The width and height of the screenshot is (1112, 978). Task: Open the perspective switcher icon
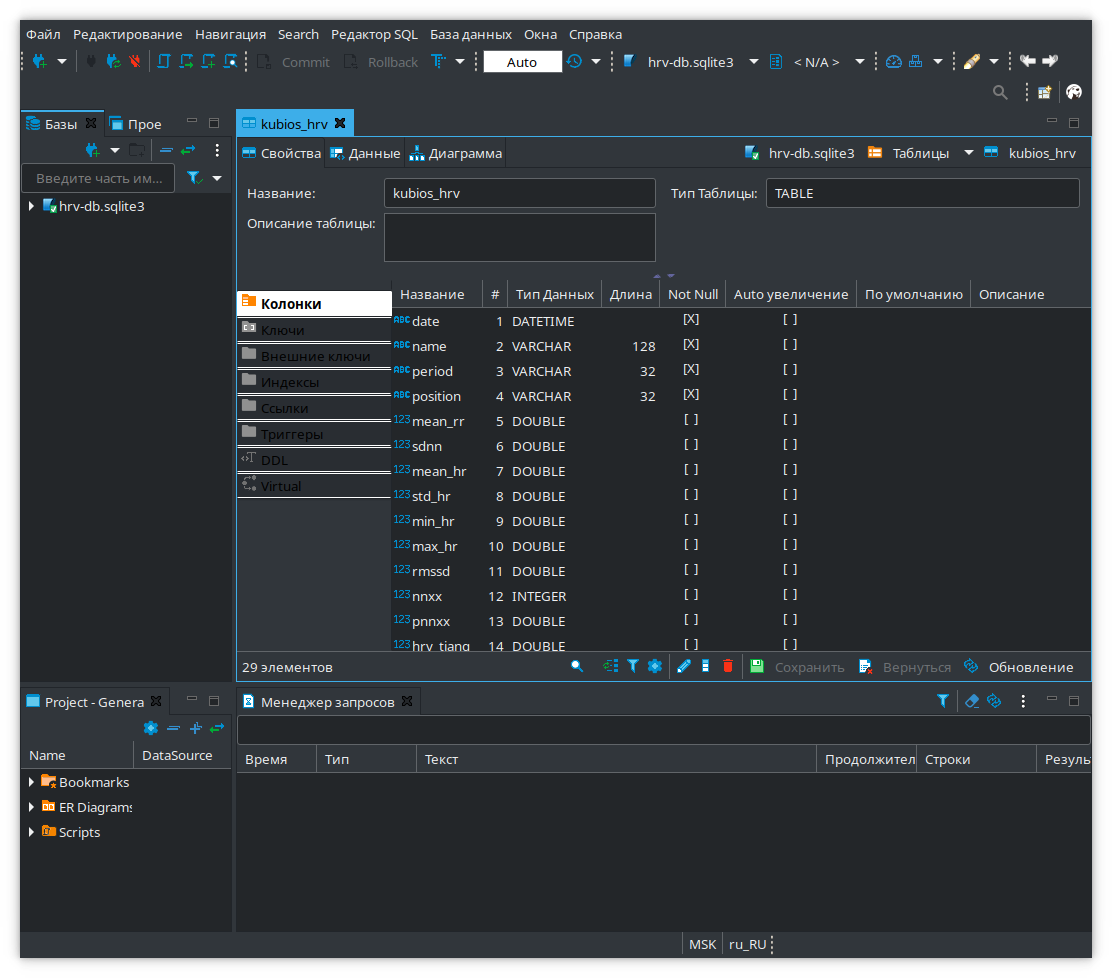coord(1045,92)
